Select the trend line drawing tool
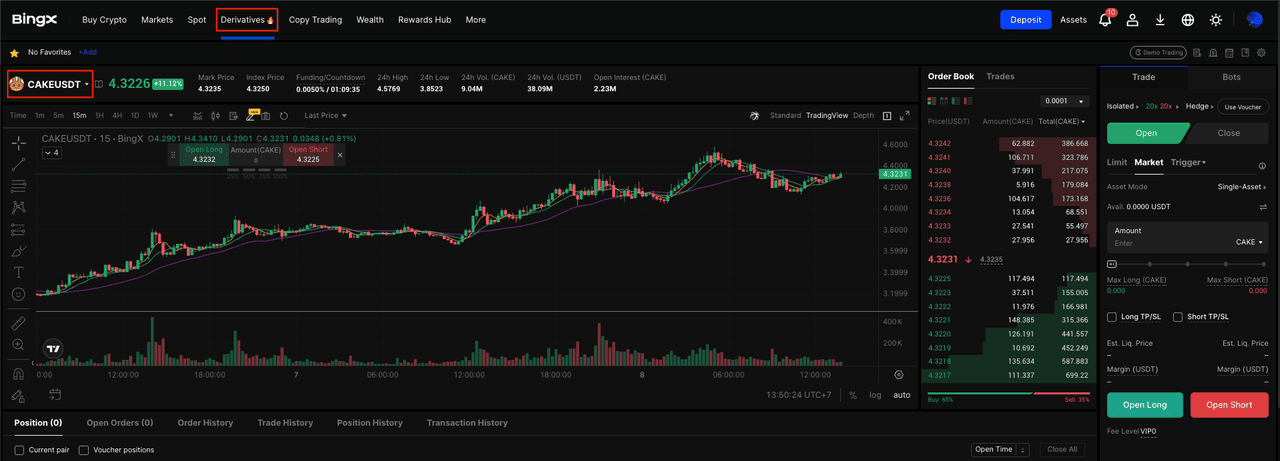The image size is (1280, 461). (x=18, y=164)
